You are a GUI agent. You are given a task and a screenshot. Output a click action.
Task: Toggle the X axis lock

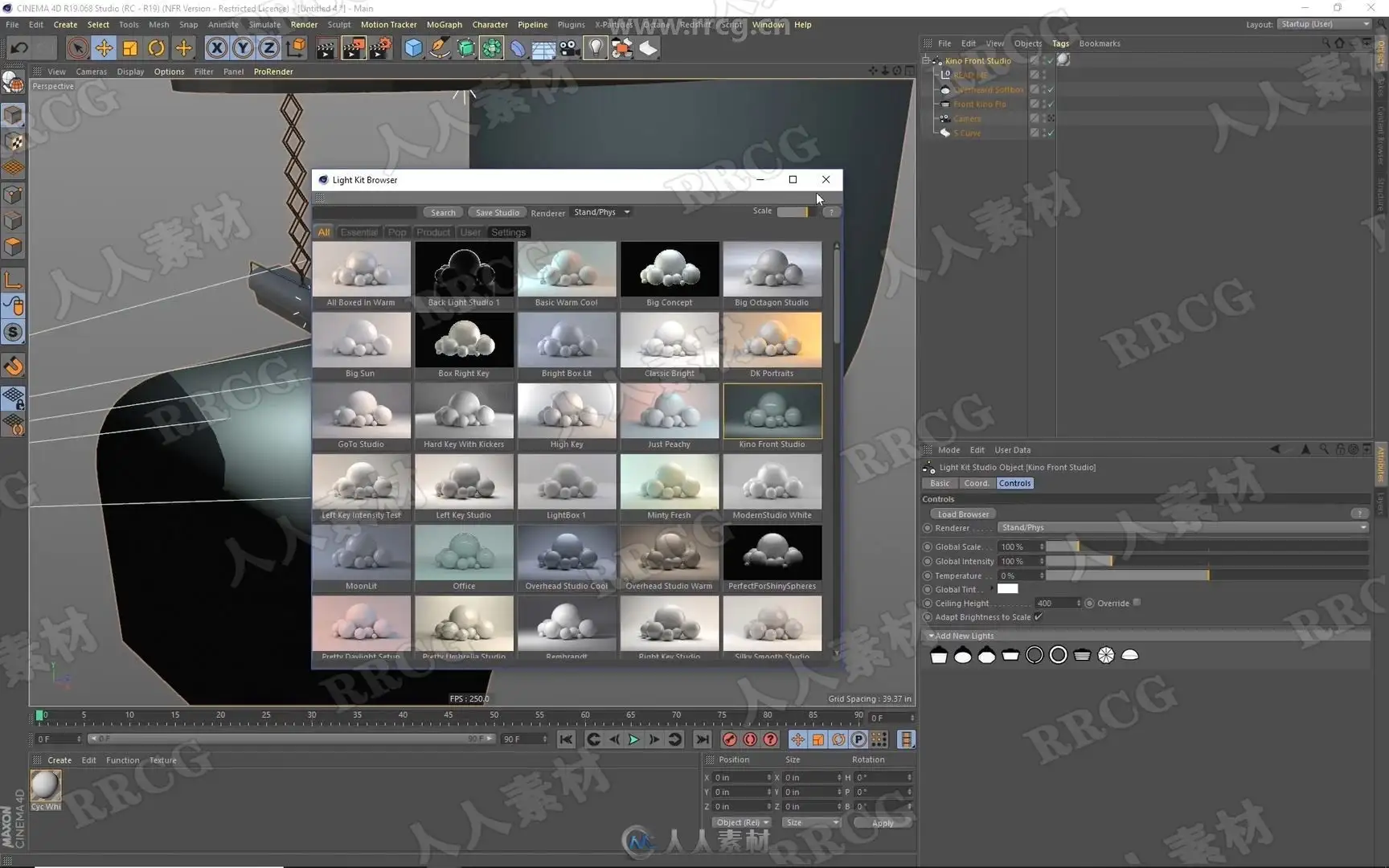pyautogui.click(x=216, y=48)
